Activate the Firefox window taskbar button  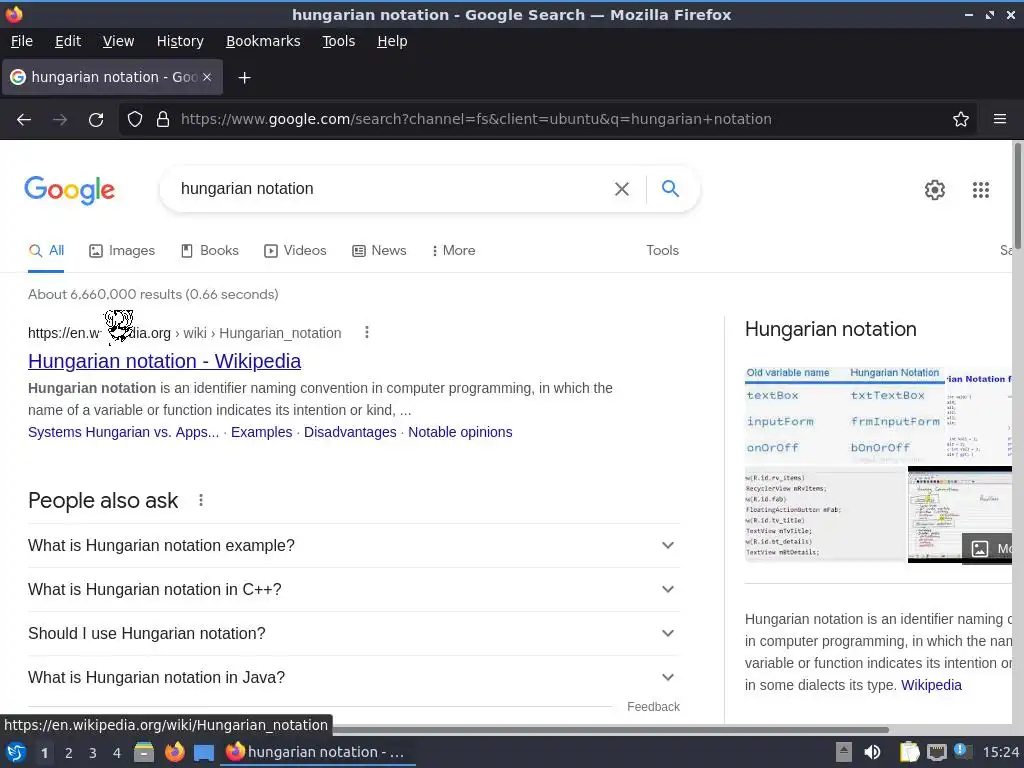tap(319, 752)
